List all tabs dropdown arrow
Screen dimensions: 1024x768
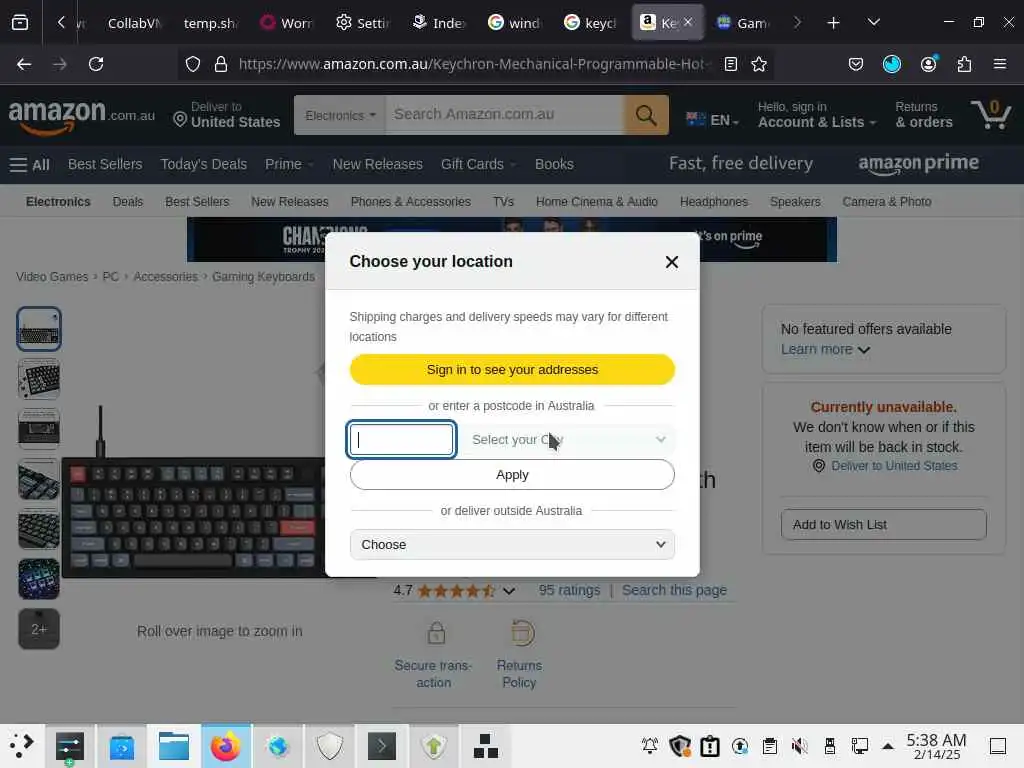pos(874,23)
